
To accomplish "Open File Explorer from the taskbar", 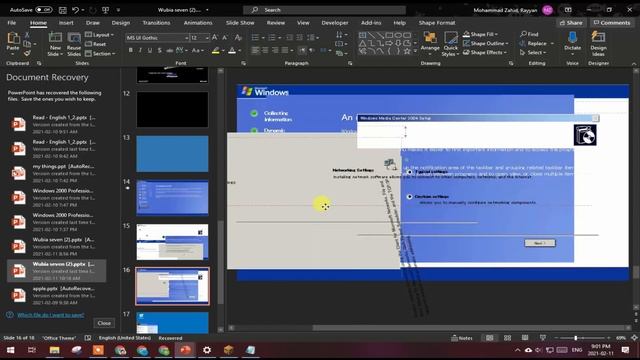I will 54,350.
